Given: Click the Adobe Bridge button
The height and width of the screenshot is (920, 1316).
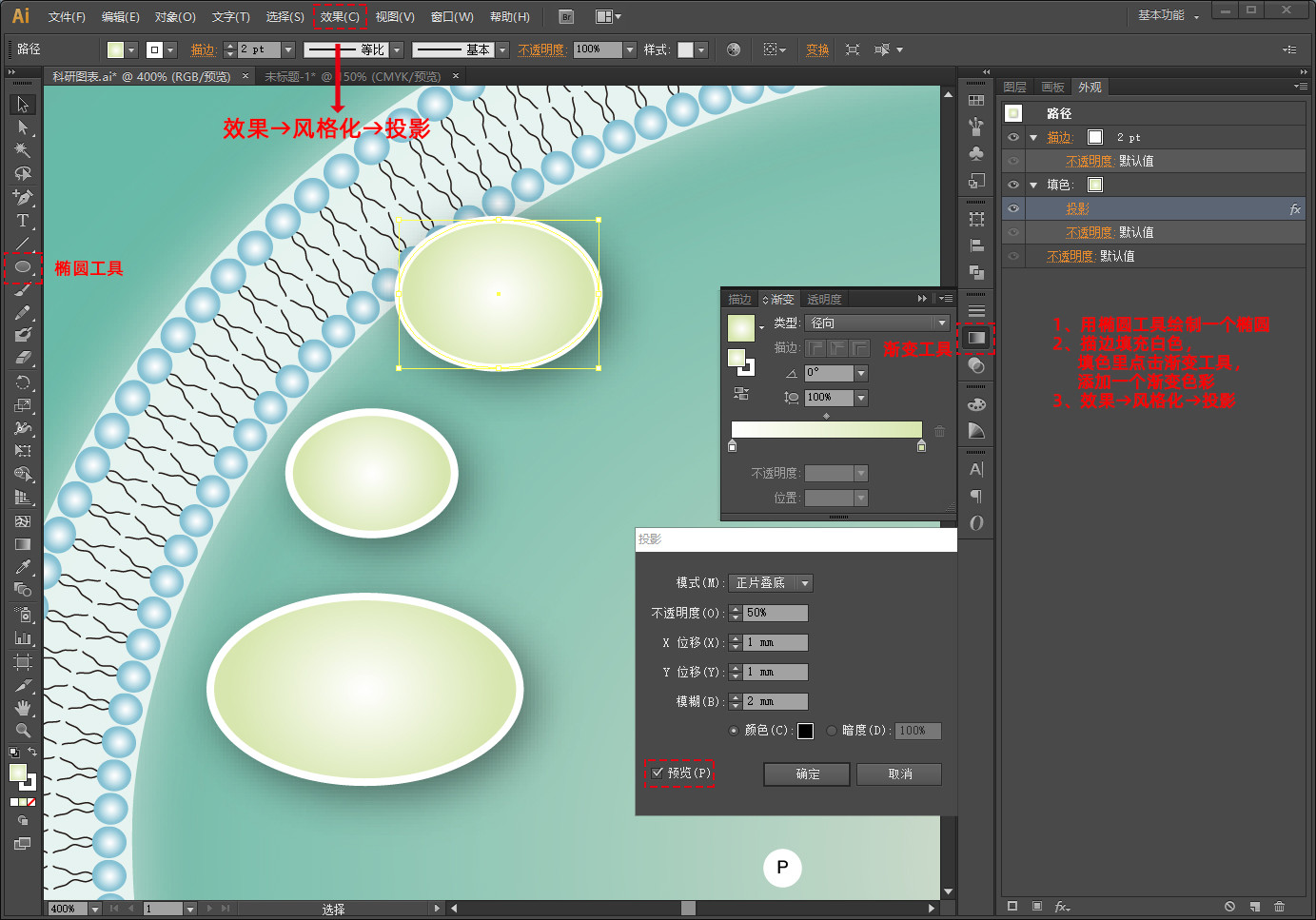Looking at the screenshot, I should pyautogui.click(x=566, y=16).
